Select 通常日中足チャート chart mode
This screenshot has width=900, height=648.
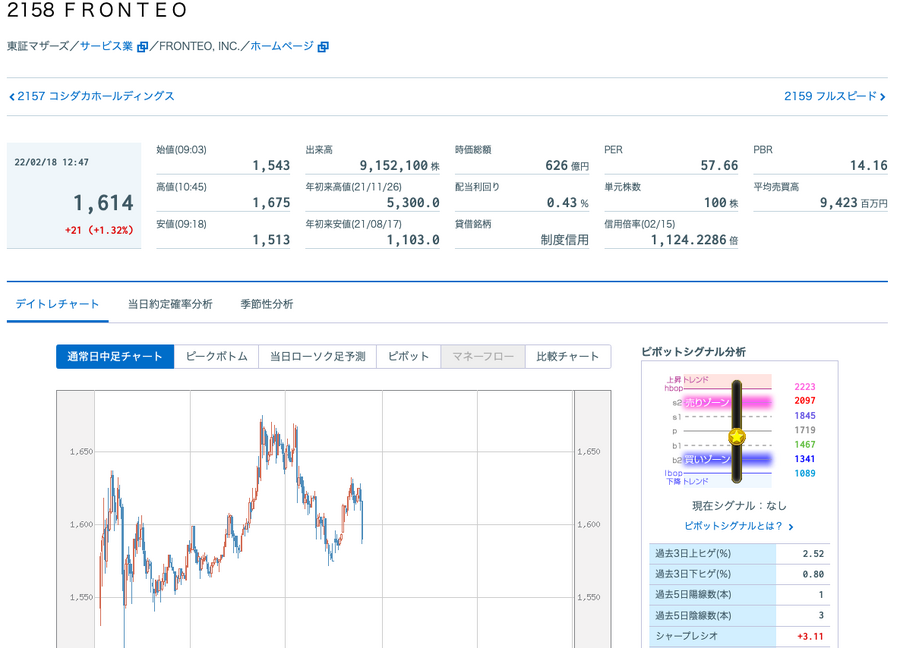[x=115, y=356]
